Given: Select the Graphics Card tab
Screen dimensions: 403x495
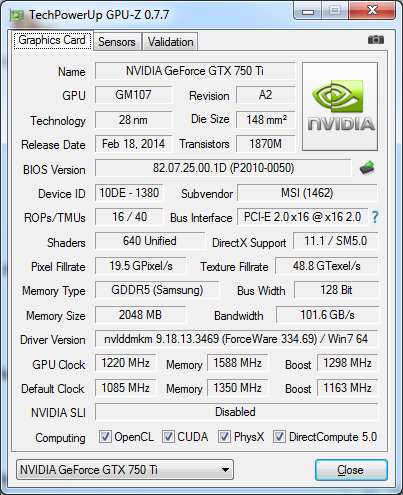Looking at the screenshot, I should tap(52, 40).
